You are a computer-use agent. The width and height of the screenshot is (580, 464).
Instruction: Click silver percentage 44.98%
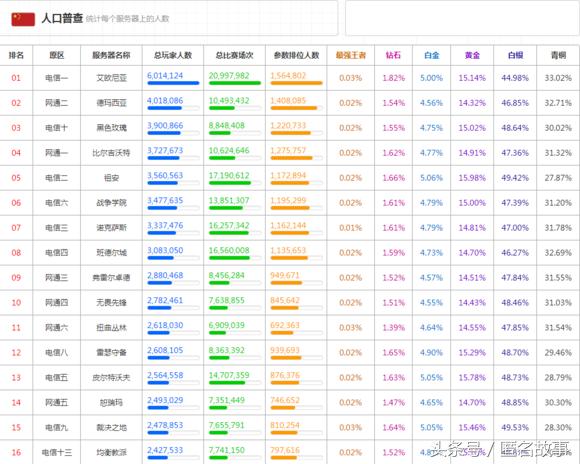(515, 78)
